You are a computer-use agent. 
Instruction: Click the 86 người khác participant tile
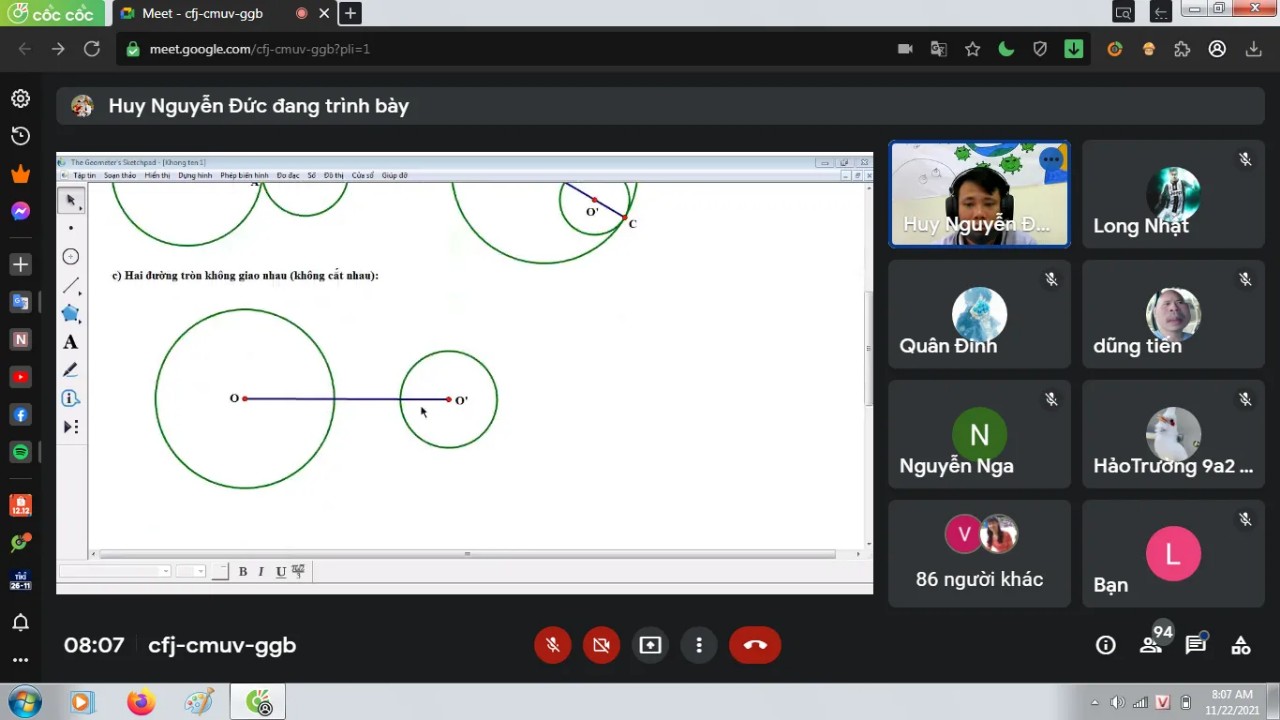click(979, 554)
